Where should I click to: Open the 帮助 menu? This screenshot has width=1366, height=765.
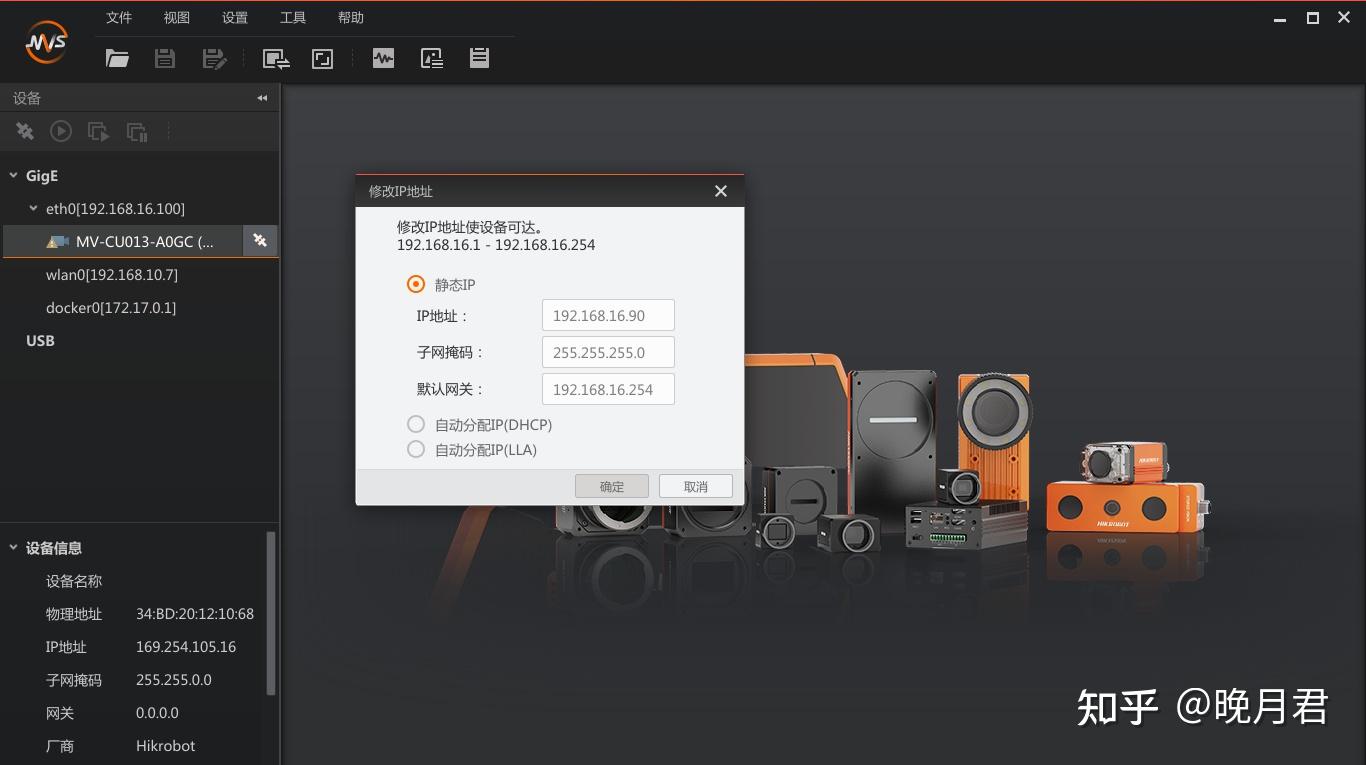pos(350,17)
